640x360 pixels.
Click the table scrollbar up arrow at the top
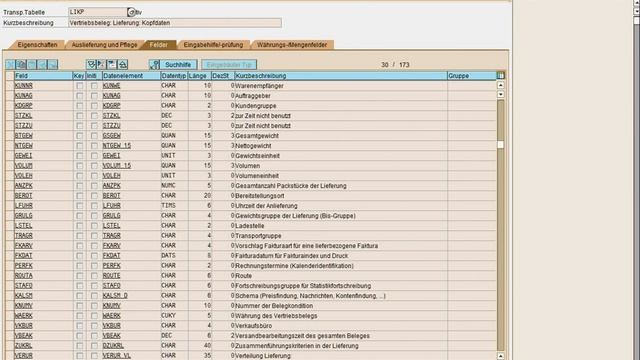(x=500, y=85)
